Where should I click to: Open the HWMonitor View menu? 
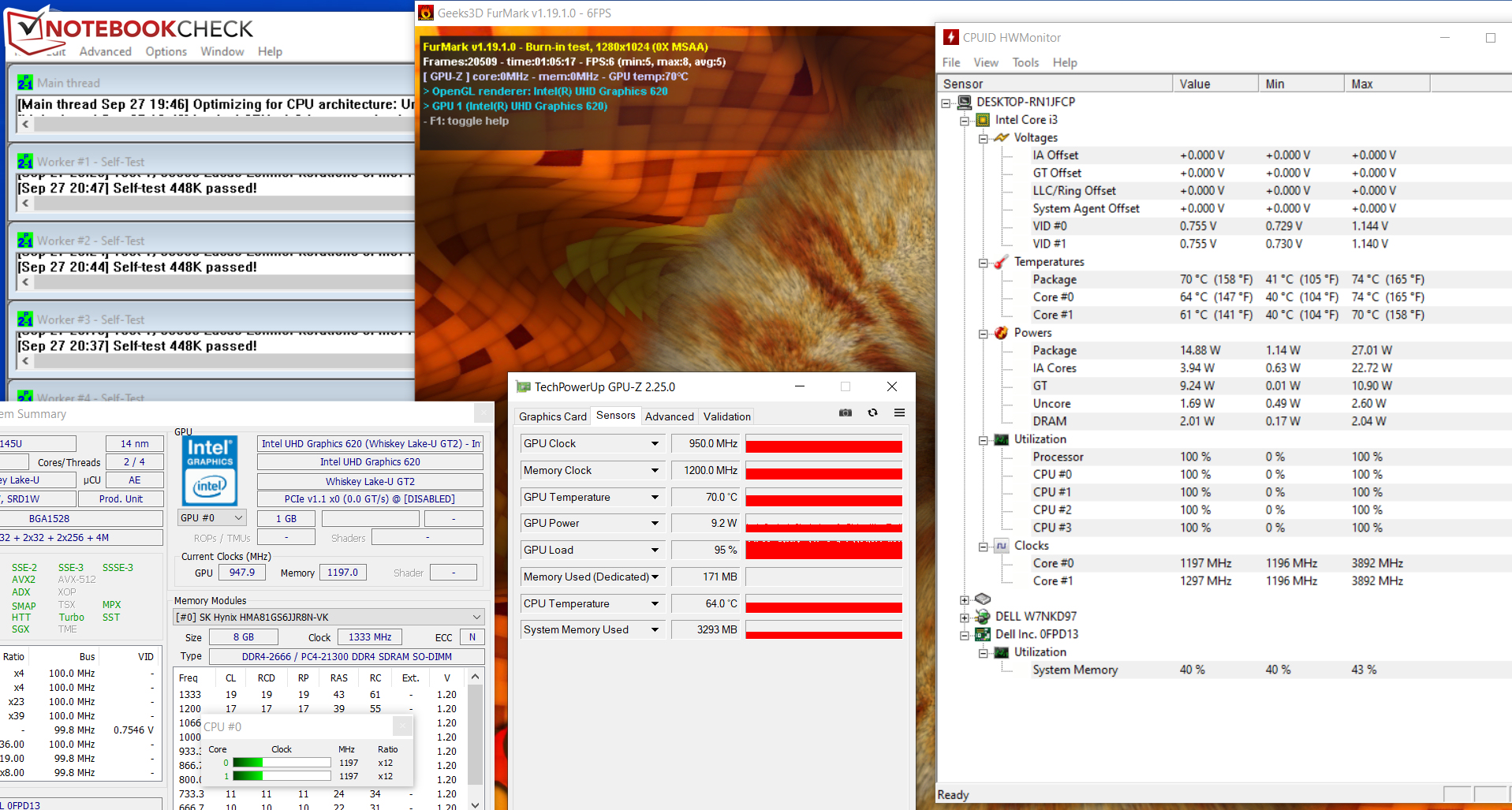[x=986, y=62]
